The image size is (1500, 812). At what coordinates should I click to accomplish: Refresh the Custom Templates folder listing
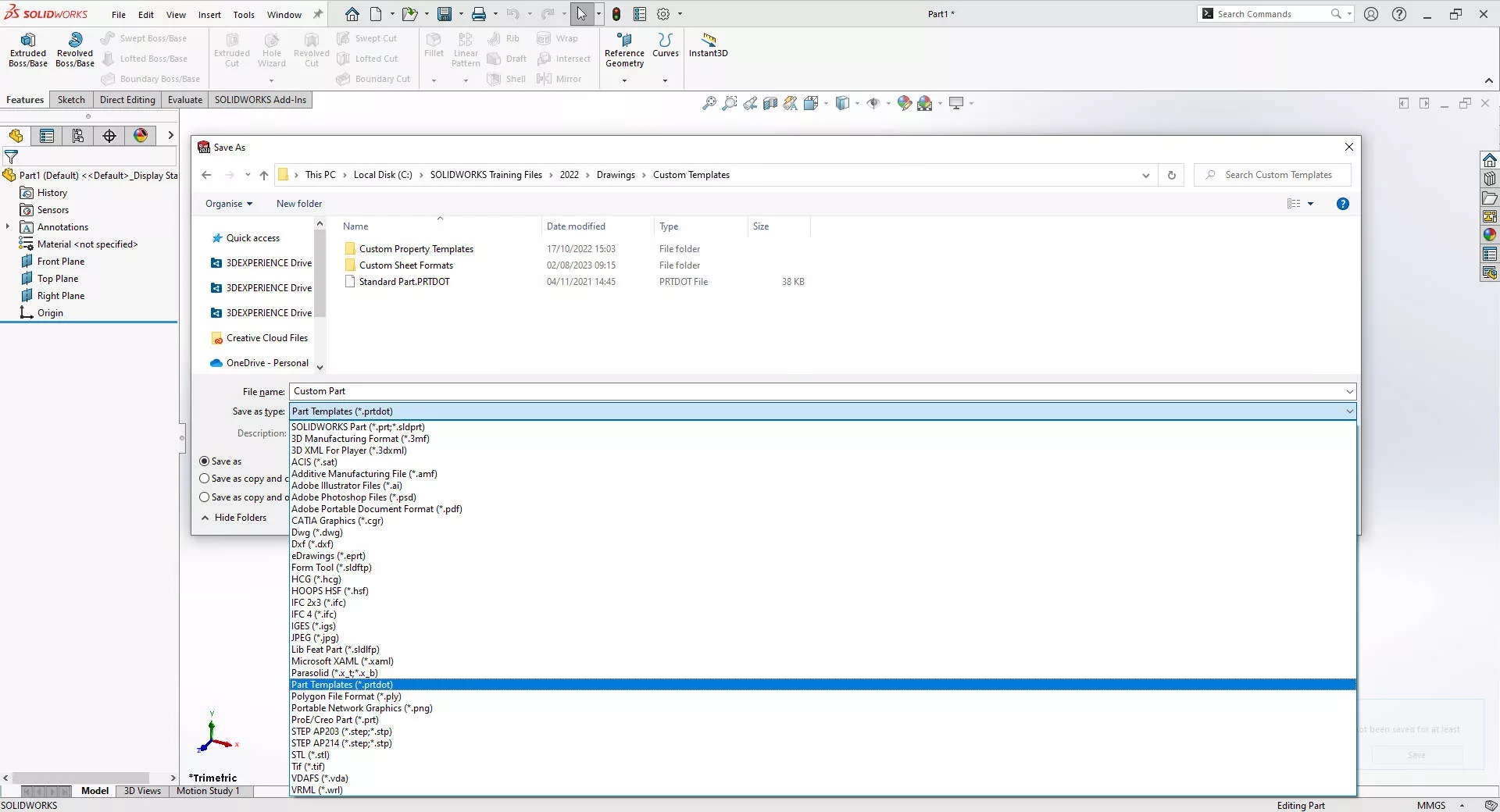[x=1171, y=175]
